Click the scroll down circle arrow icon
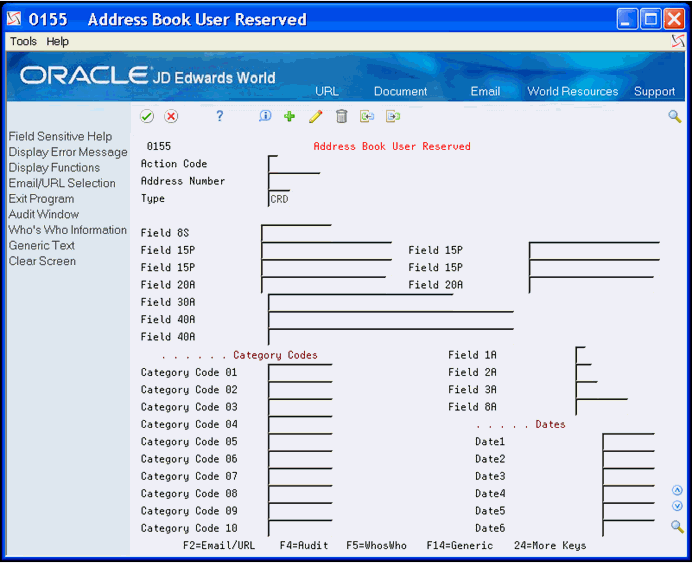692x563 pixels. pos(677,506)
